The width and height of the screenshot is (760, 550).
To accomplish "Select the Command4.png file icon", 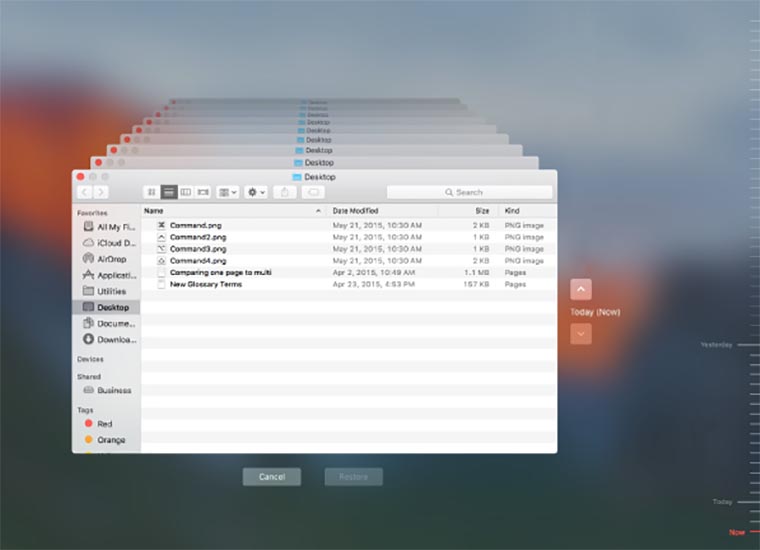I will tap(161, 261).
